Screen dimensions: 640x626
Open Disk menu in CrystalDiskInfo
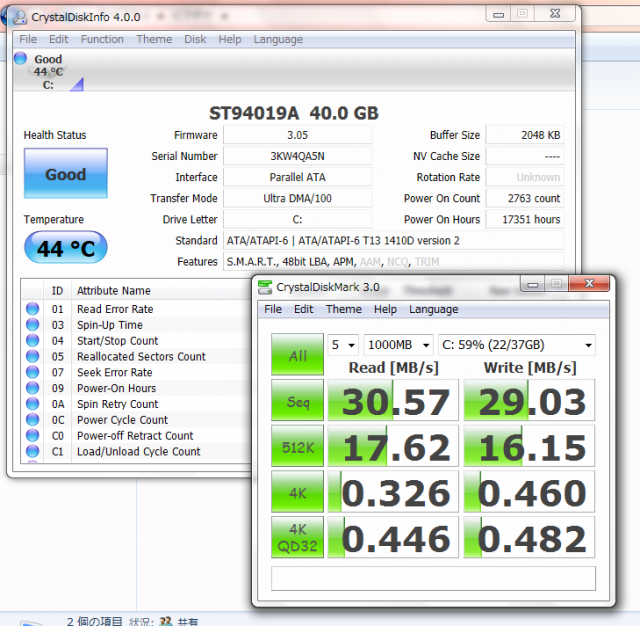(x=195, y=39)
